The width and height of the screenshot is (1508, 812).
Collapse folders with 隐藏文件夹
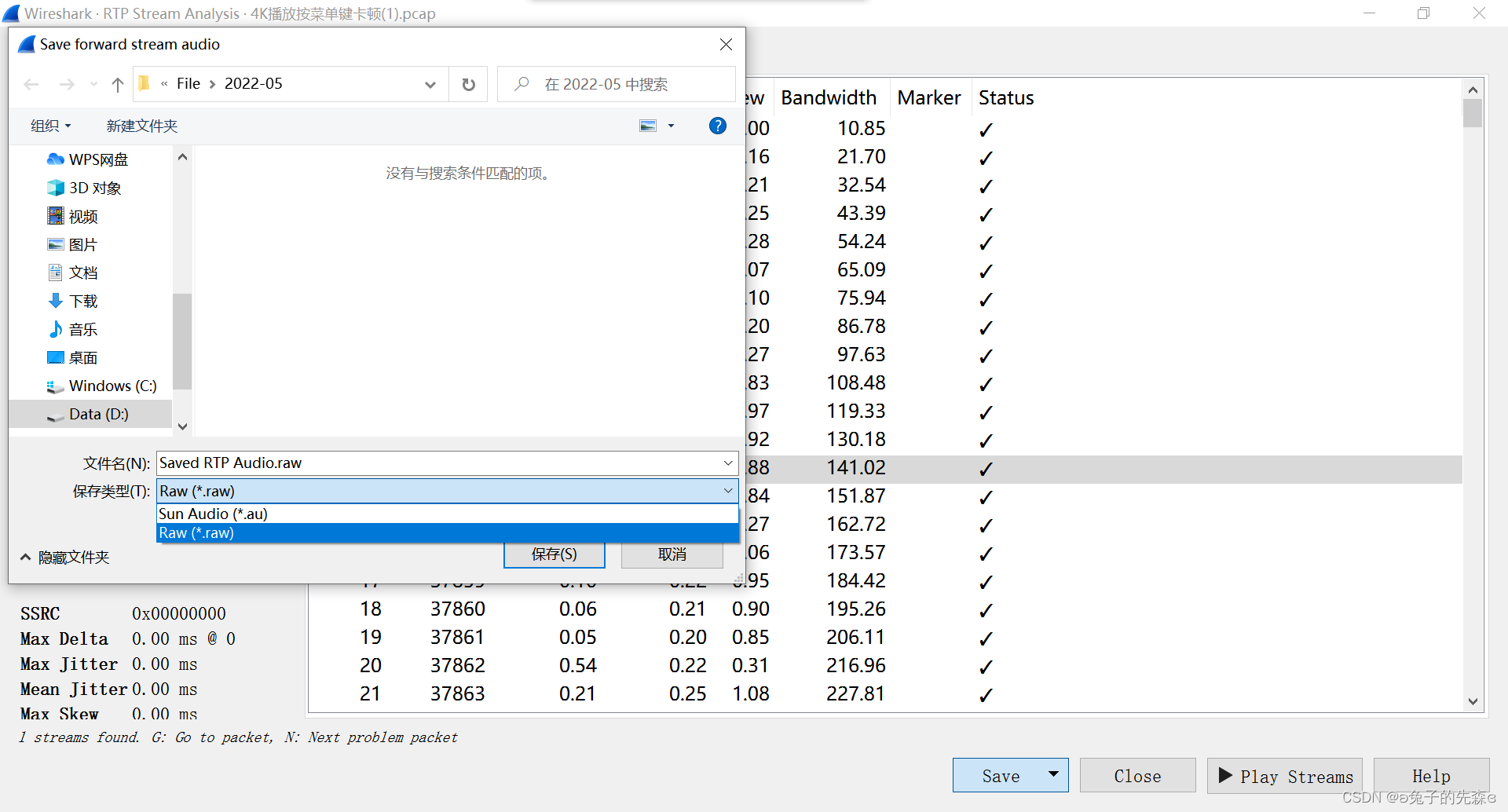pos(65,557)
